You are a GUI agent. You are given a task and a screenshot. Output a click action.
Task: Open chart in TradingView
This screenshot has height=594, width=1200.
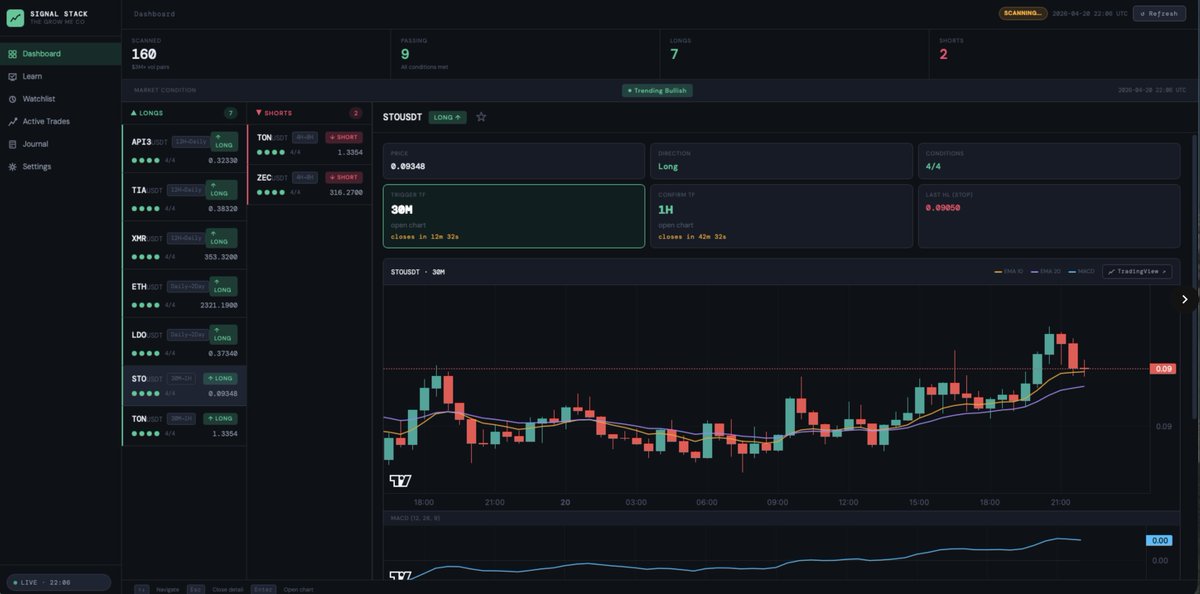point(1137,272)
